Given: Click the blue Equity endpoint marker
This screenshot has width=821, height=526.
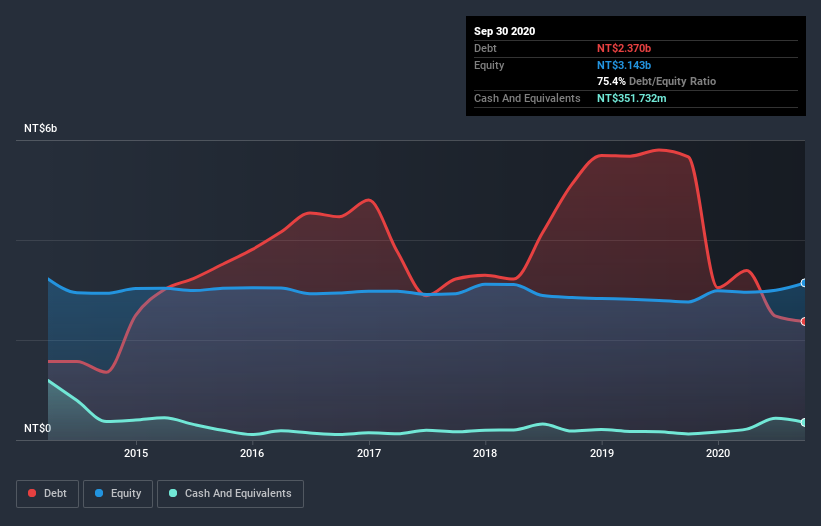Looking at the screenshot, I should pyautogui.click(x=804, y=283).
